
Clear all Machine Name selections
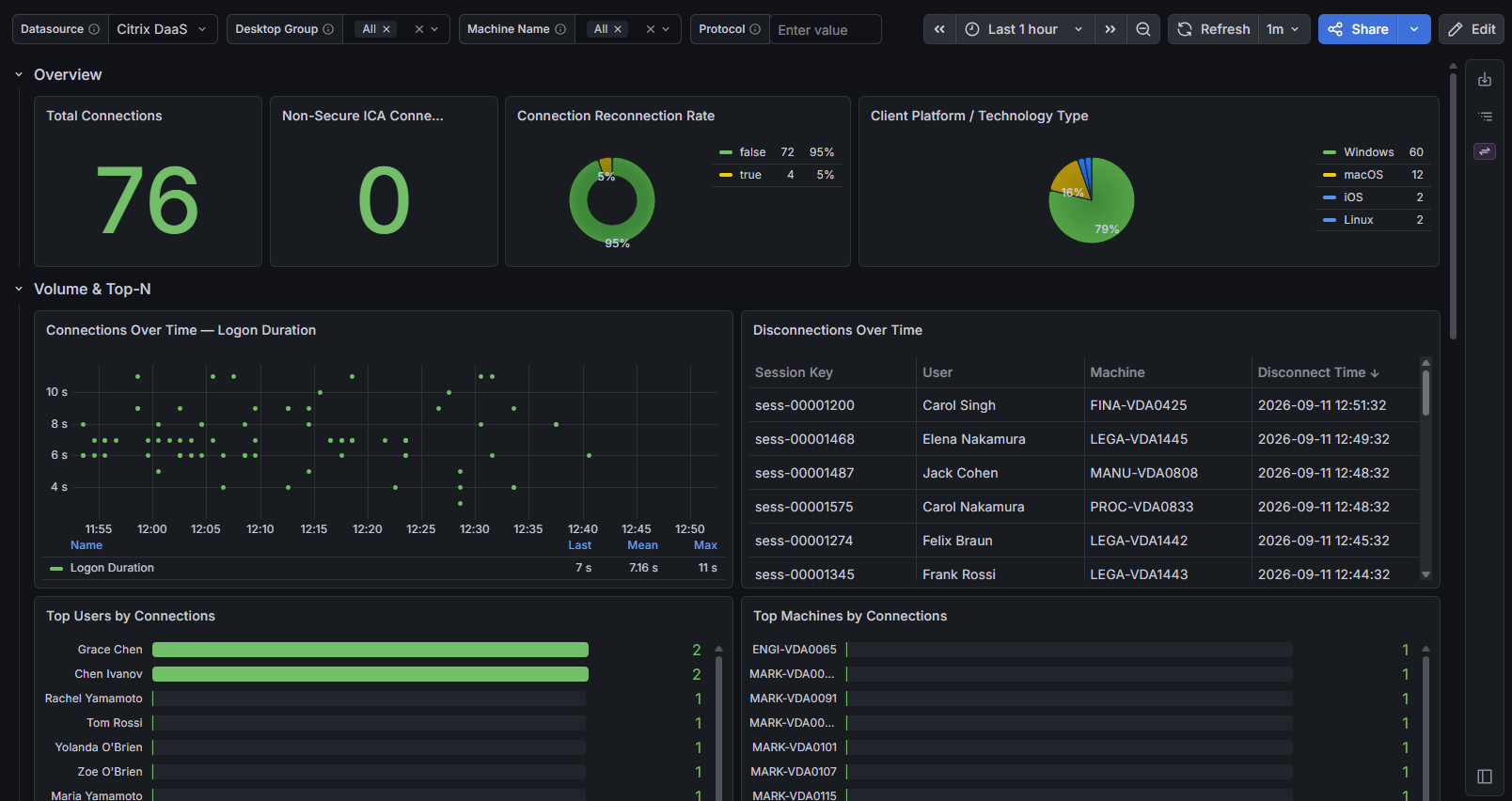[651, 29]
